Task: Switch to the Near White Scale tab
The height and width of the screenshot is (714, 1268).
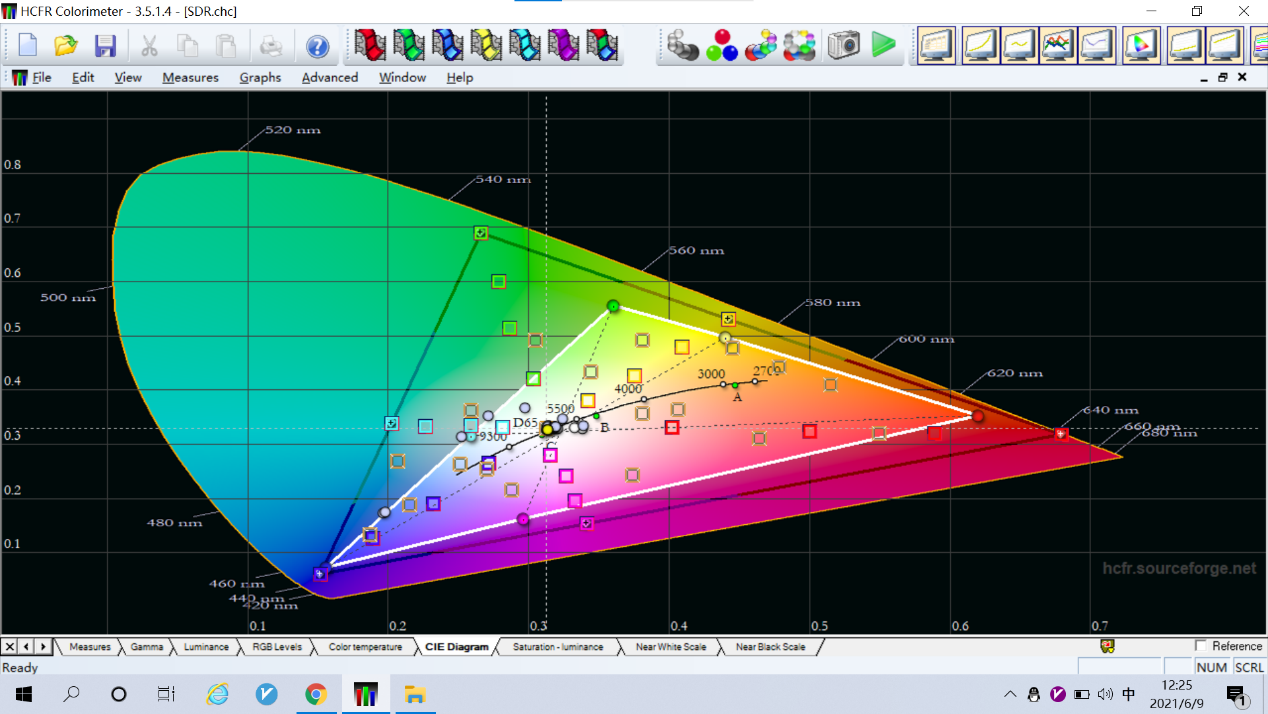Action: pyautogui.click(x=670, y=647)
